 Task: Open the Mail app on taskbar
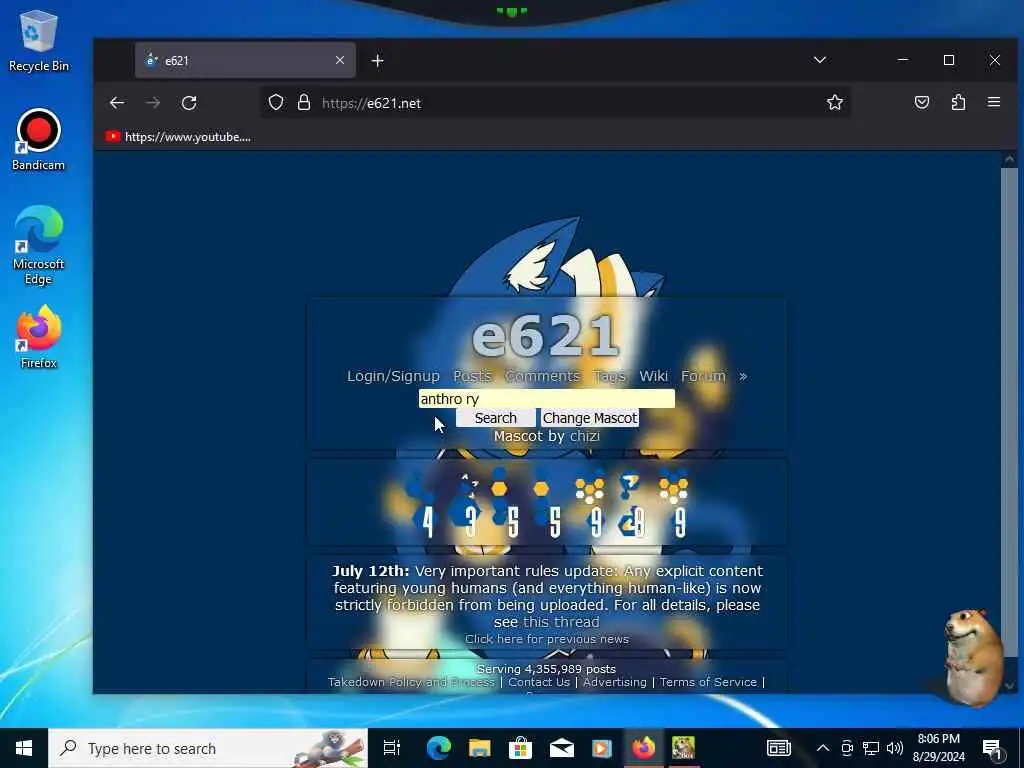point(562,748)
